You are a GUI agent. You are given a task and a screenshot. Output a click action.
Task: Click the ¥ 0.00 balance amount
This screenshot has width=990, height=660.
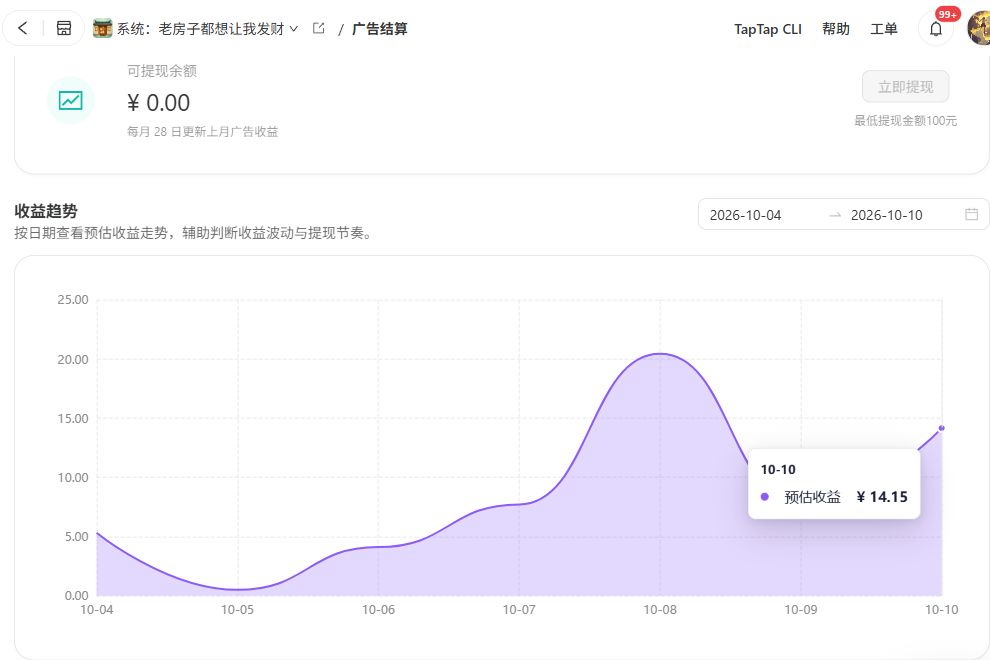click(158, 103)
